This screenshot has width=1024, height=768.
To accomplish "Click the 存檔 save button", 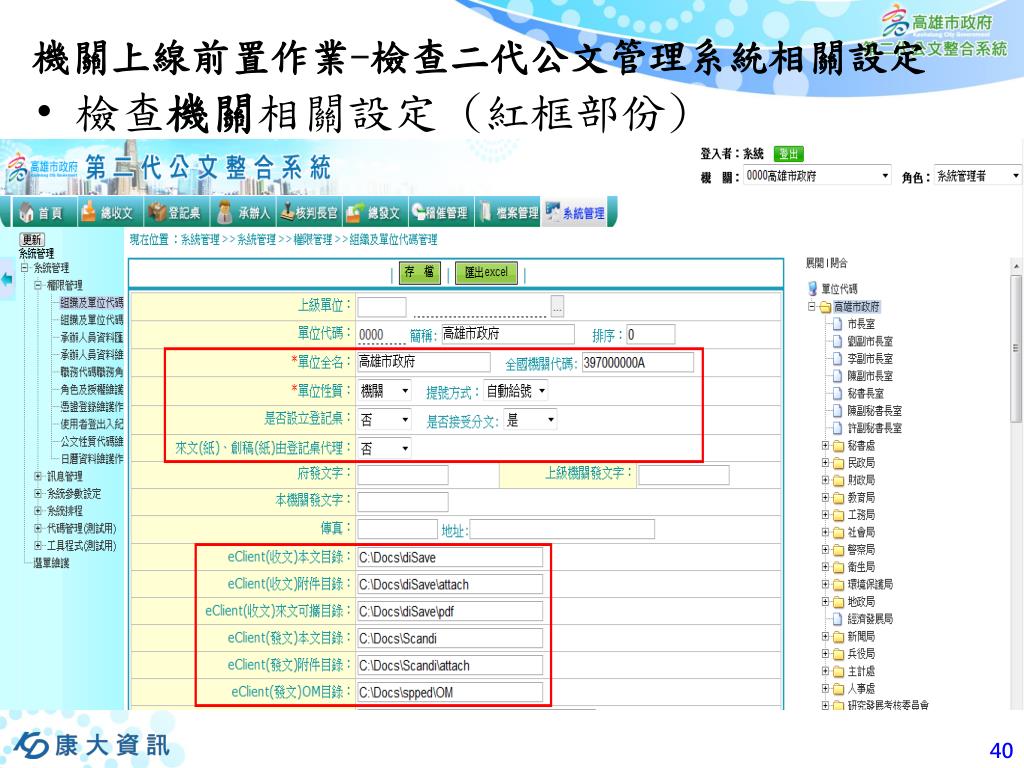I will [x=419, y=272].
